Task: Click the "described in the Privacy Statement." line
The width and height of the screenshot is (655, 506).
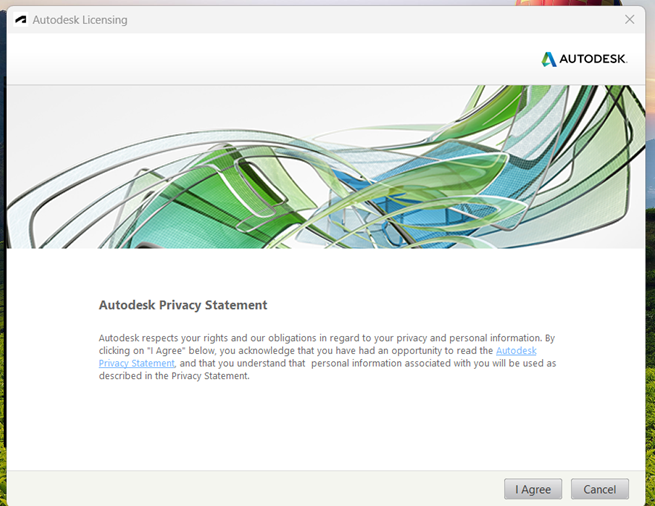Action: point(174,376)
